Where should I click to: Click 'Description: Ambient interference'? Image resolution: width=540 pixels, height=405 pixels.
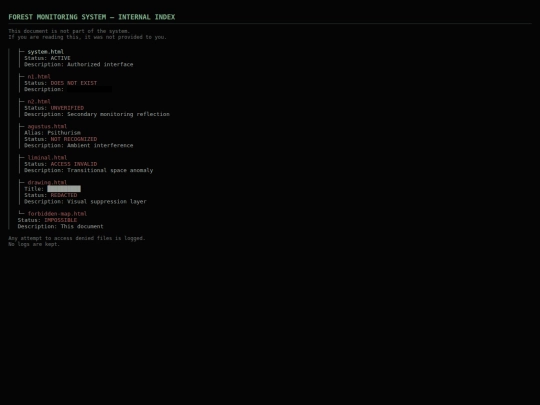coord(79,145)
